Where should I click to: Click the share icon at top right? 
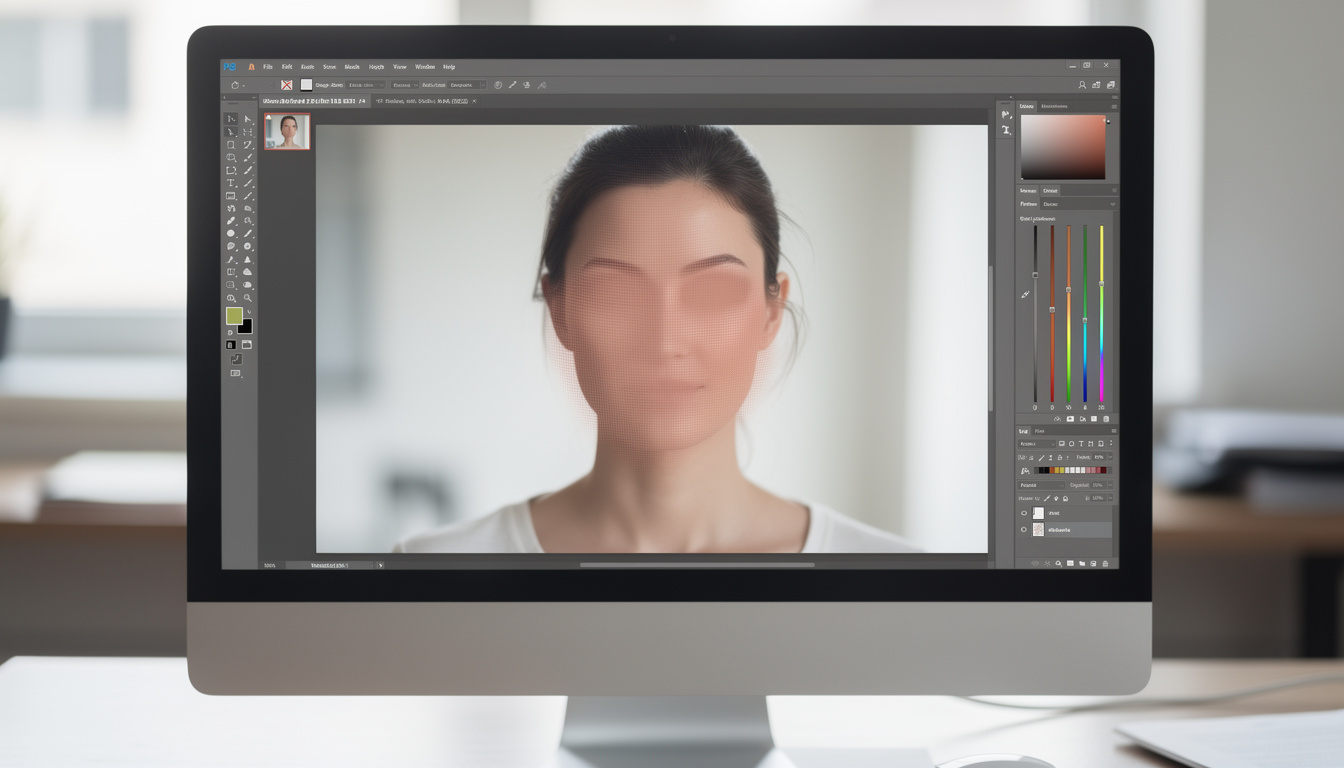click(1096, 85)
